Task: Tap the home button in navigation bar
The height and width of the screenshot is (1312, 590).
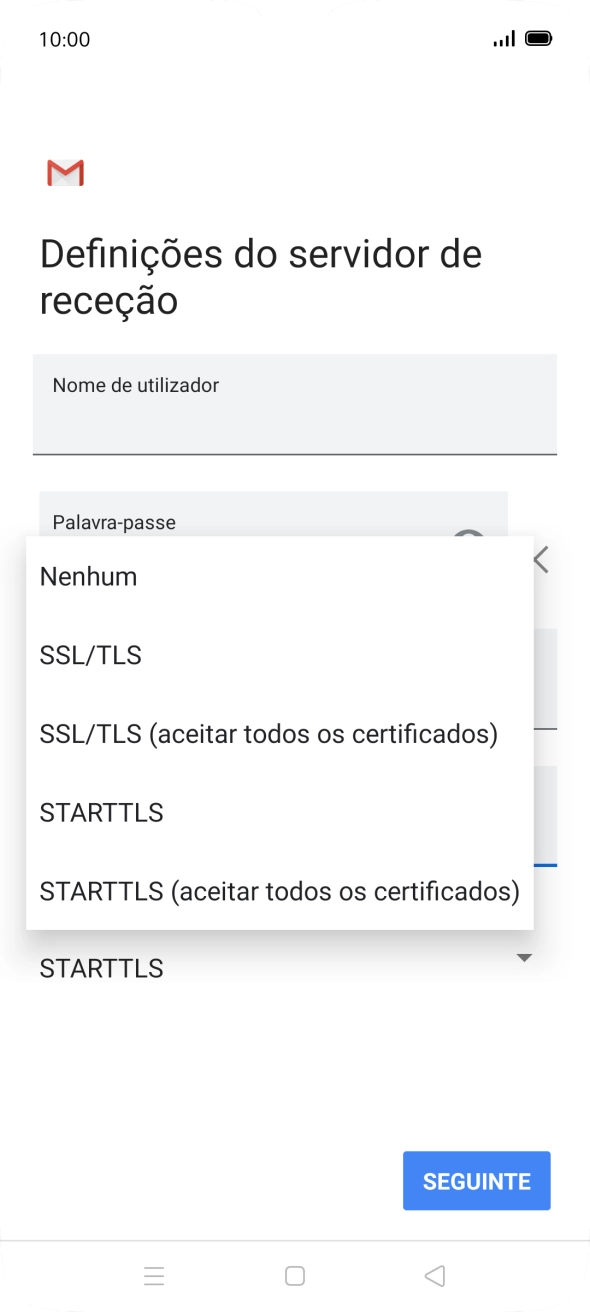Action: (295, 1275)
